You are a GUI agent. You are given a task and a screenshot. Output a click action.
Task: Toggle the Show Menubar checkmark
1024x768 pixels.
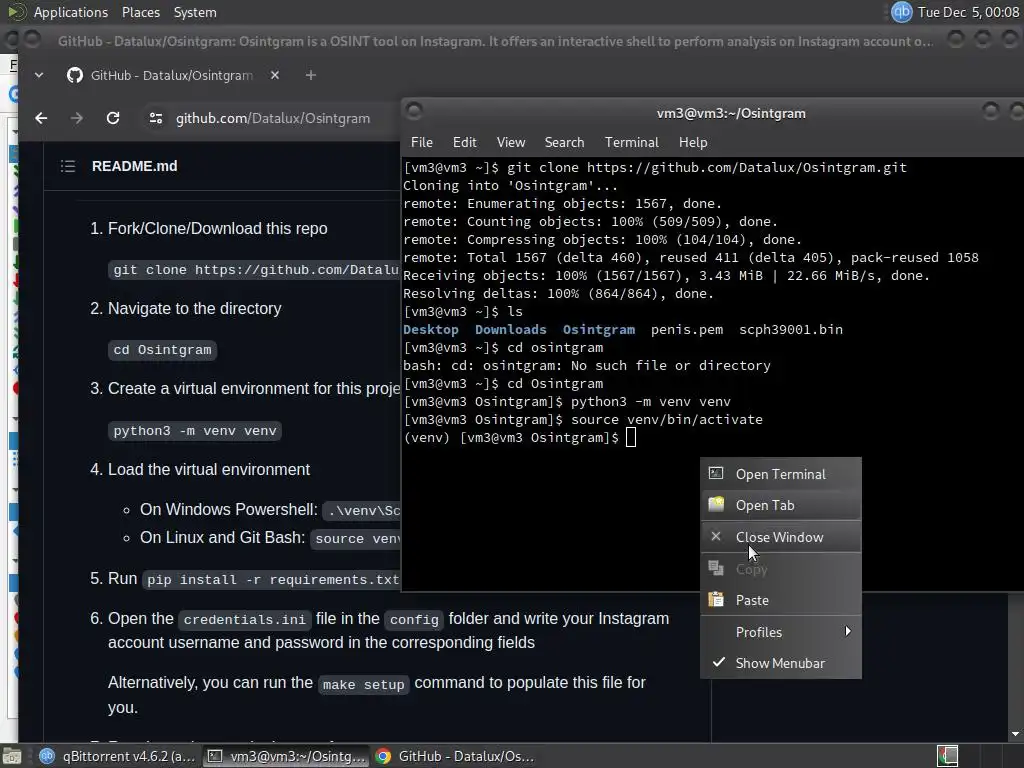point(781,663)
